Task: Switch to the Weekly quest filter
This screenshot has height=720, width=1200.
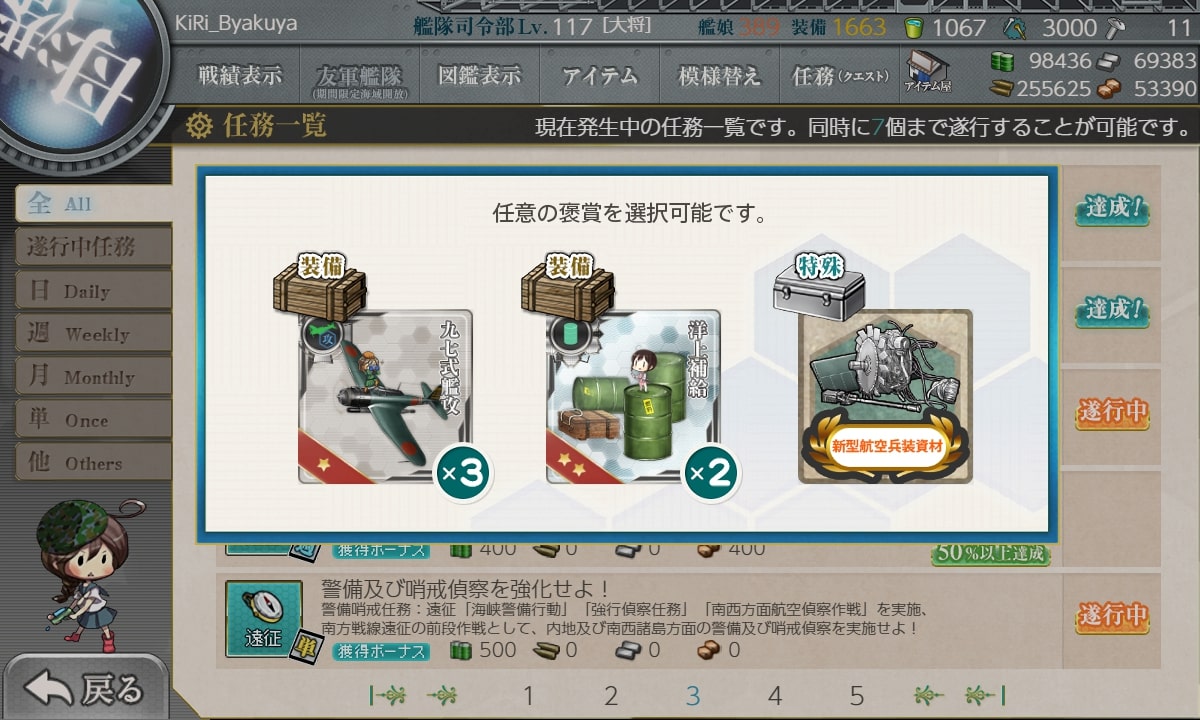Action: coord(93,333)
